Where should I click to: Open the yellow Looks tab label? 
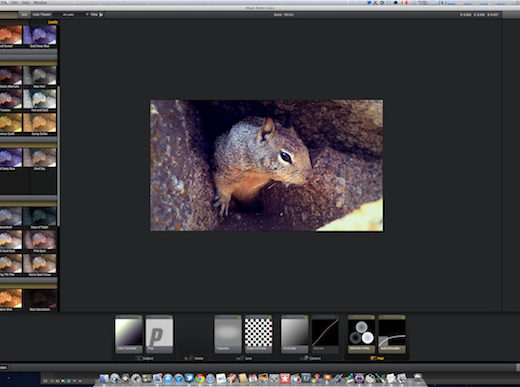53,22
